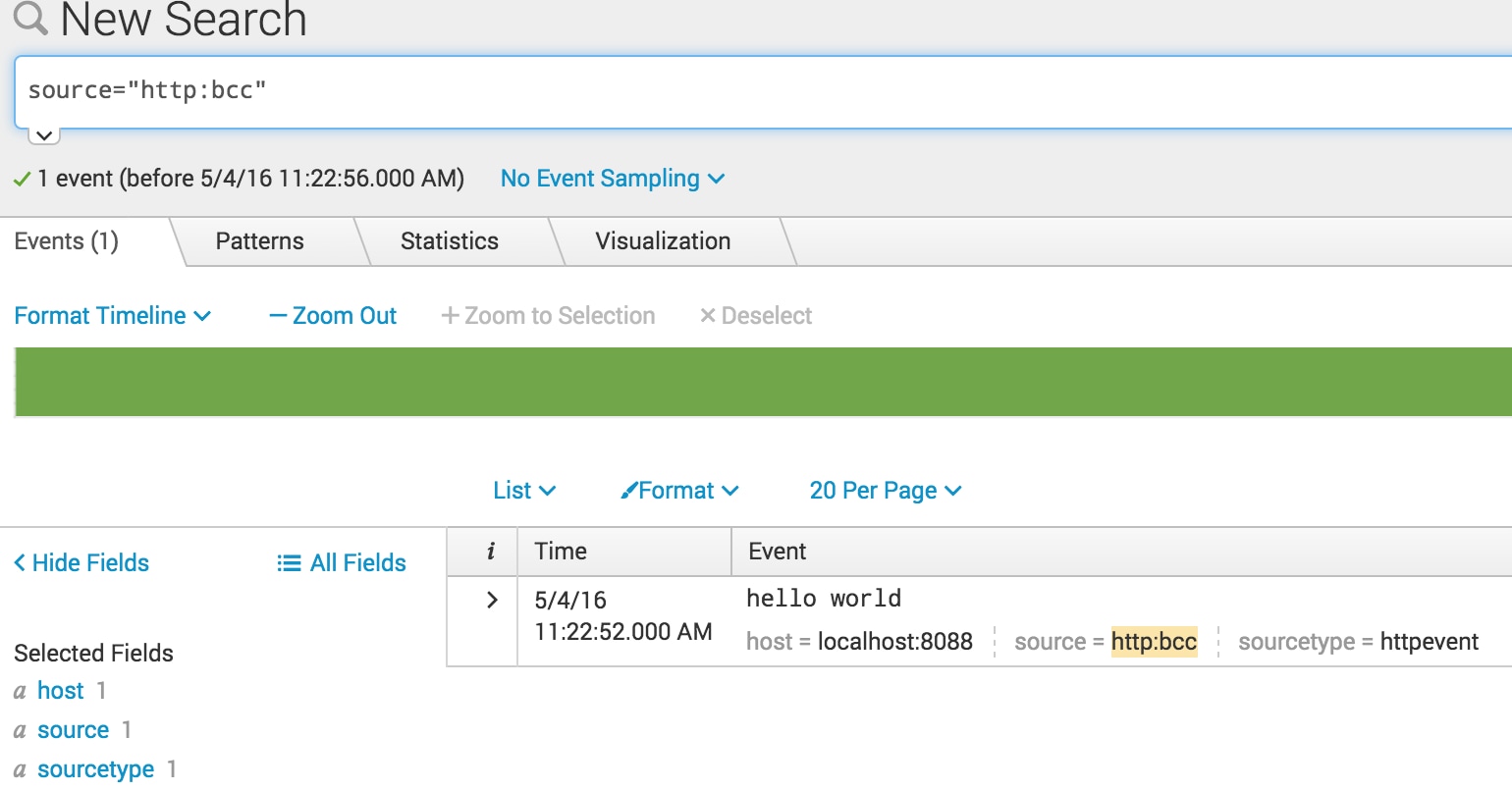The image size is (1512, 791).
Task: Click the host field in Selected Fields
Action: coord(60,691)
